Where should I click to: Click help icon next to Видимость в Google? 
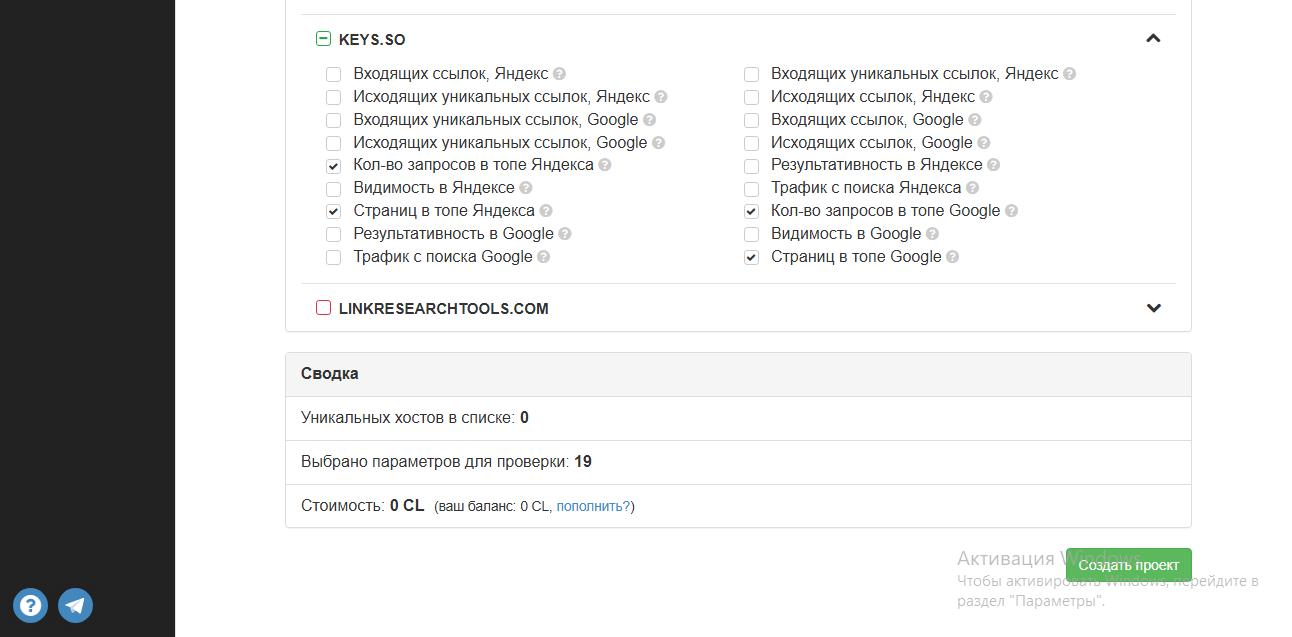(932, 234)
